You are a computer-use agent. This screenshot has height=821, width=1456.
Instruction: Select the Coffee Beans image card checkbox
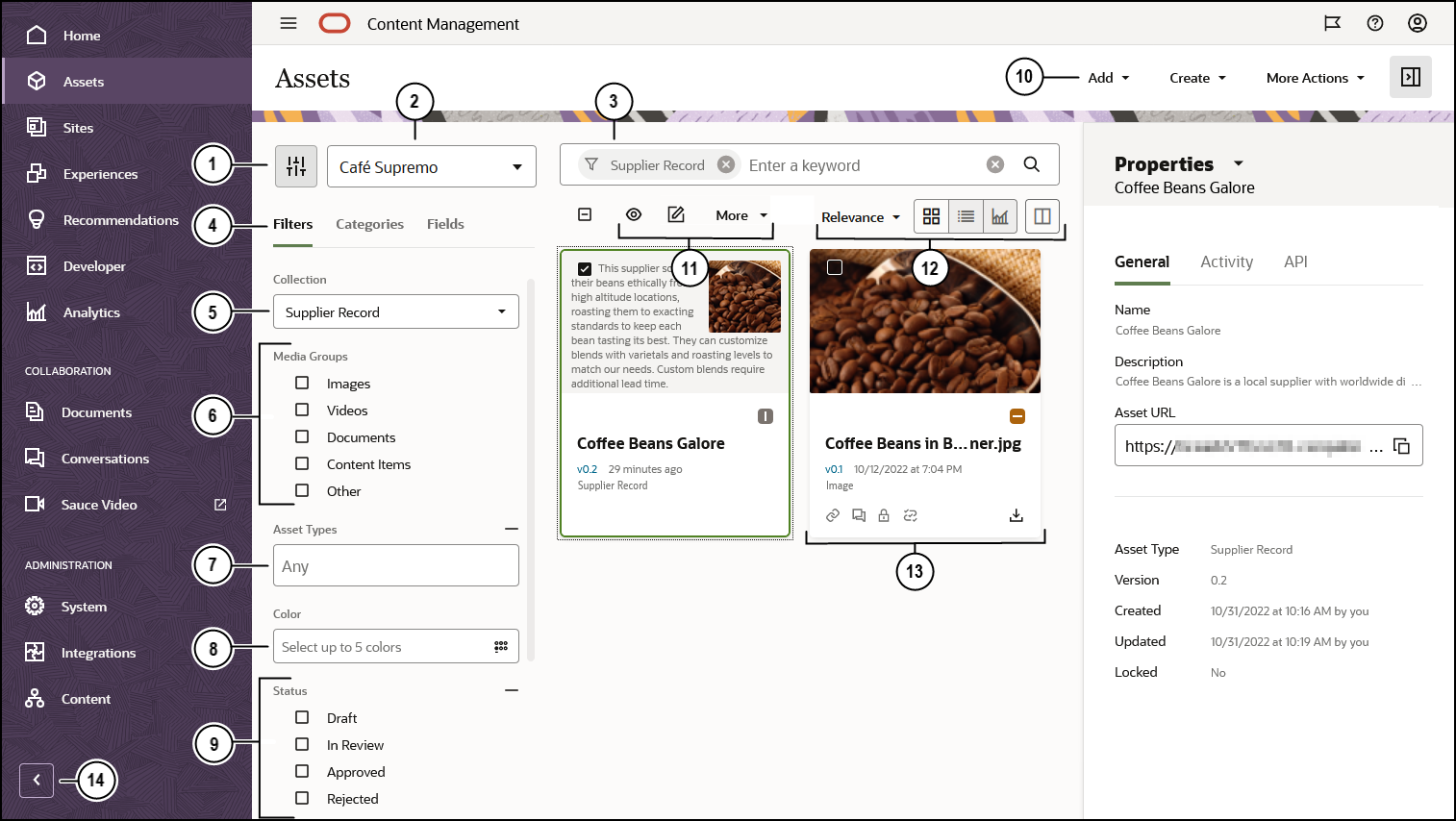(x=835, y=267)
